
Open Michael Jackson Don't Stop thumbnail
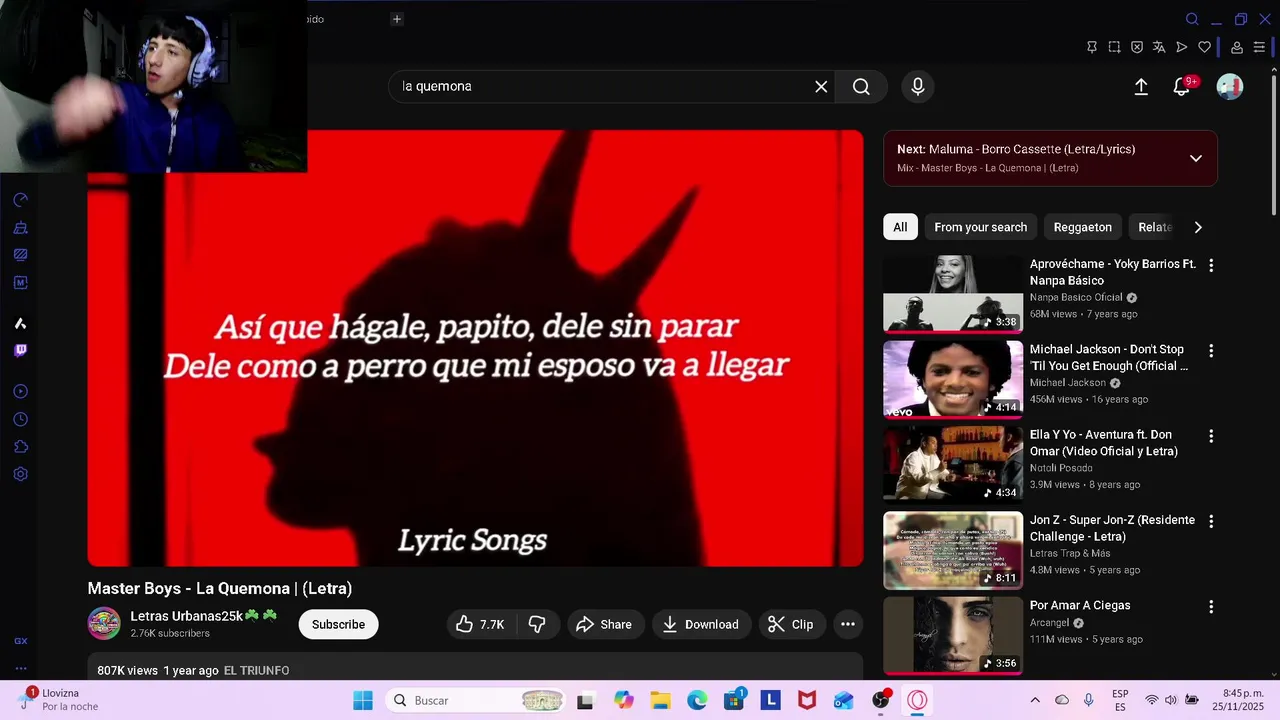953,379
